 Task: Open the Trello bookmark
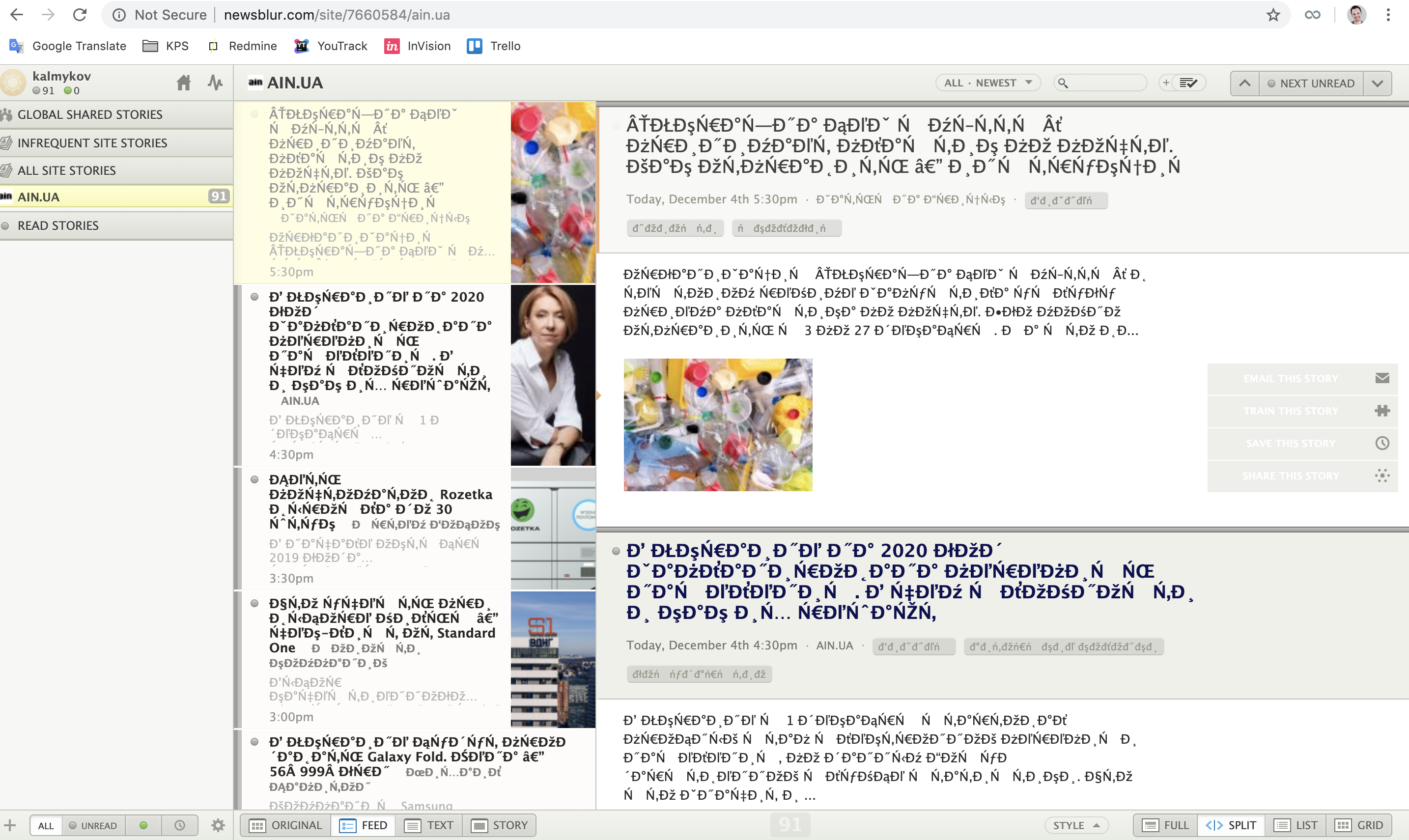coord(494,46)
